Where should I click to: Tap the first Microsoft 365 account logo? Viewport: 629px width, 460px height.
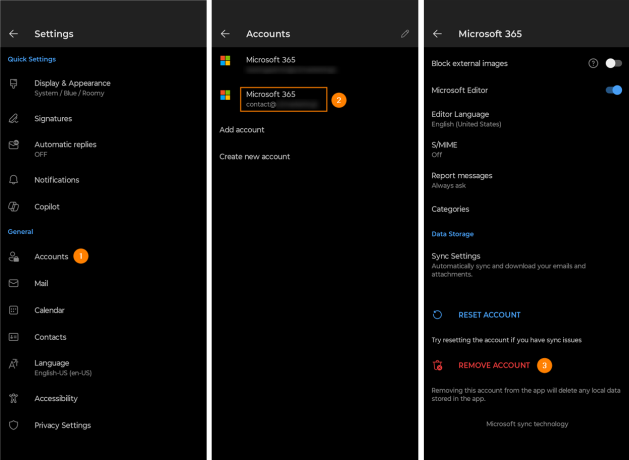225,61
